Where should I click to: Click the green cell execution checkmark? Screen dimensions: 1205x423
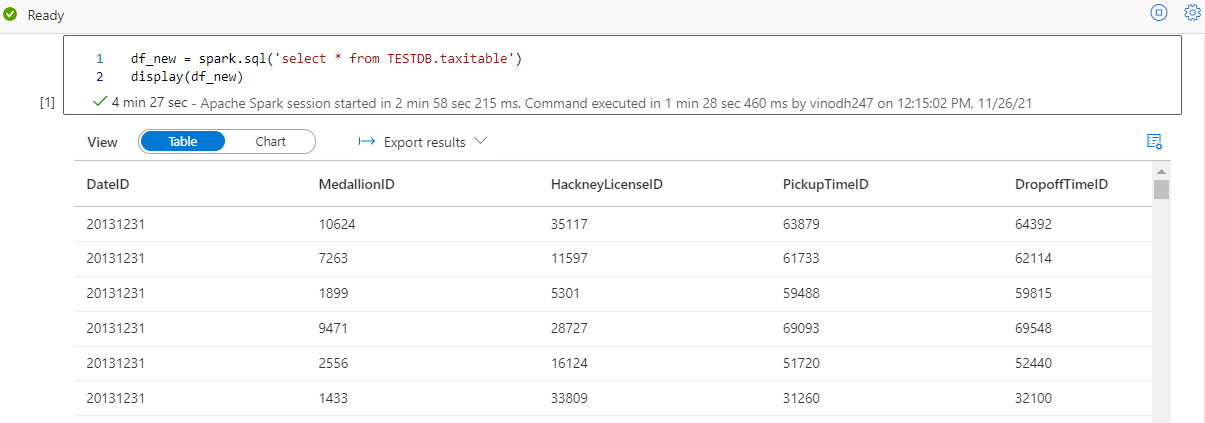click(99, 102)
